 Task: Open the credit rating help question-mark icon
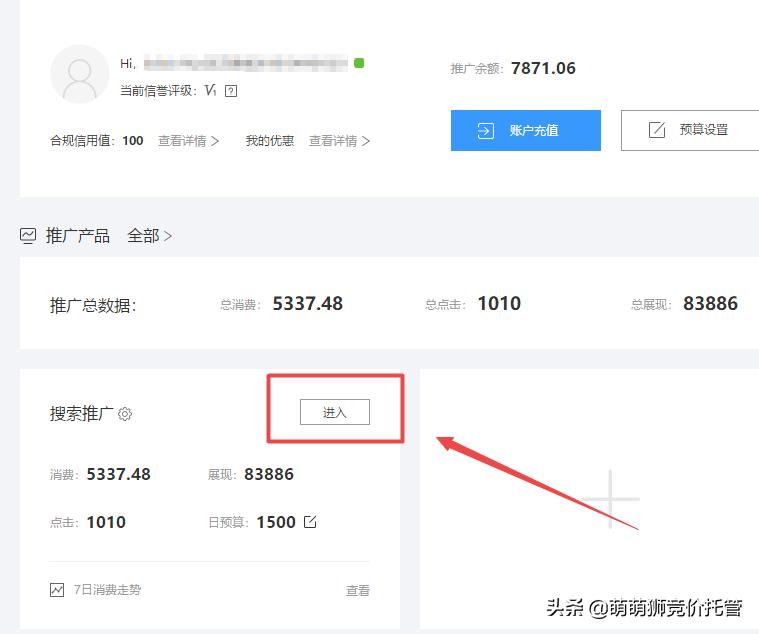(231, 91)
